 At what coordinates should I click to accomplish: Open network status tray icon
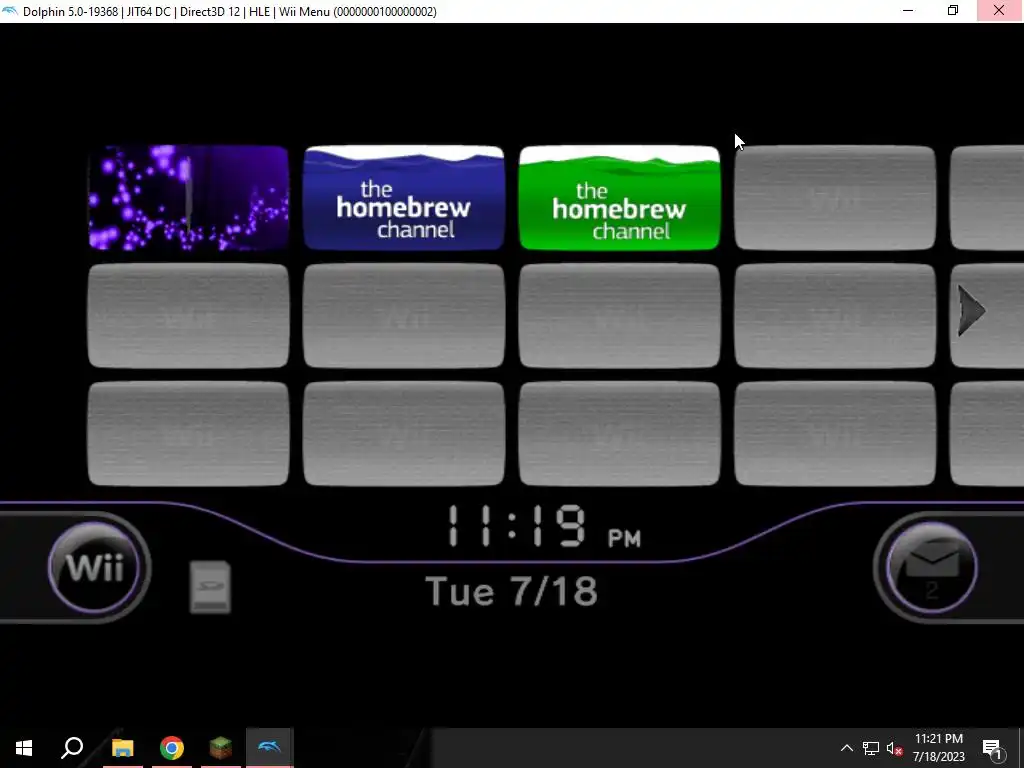click(x=871, y=748)
